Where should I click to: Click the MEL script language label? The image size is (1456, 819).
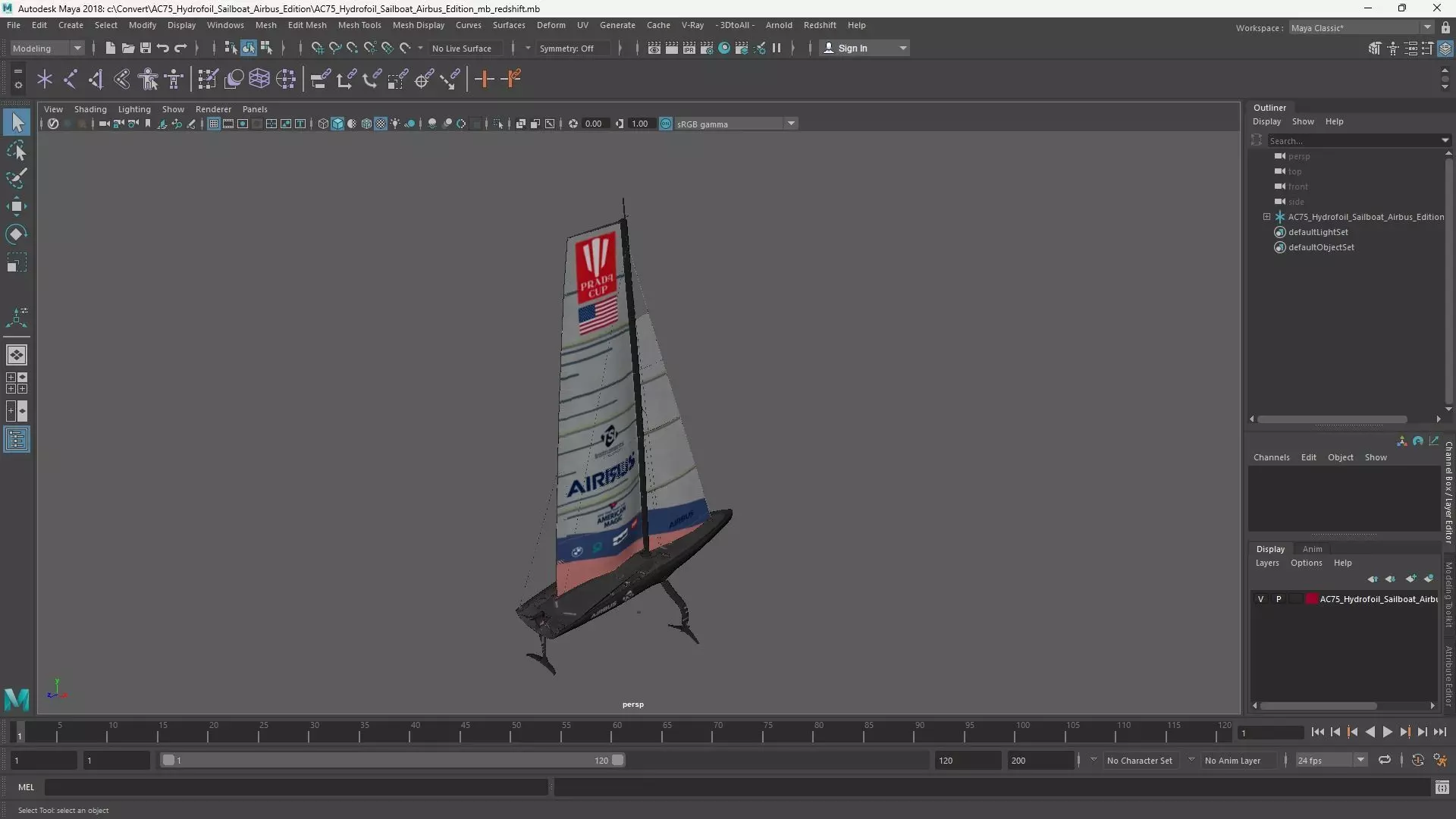(x=26, y=787)
